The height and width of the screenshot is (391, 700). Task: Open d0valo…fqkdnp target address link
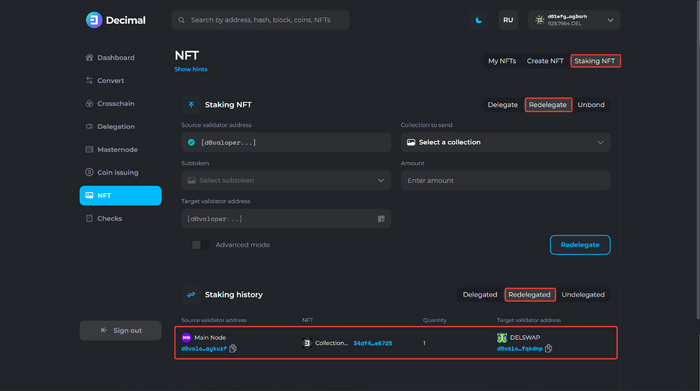tap(520, 349)
